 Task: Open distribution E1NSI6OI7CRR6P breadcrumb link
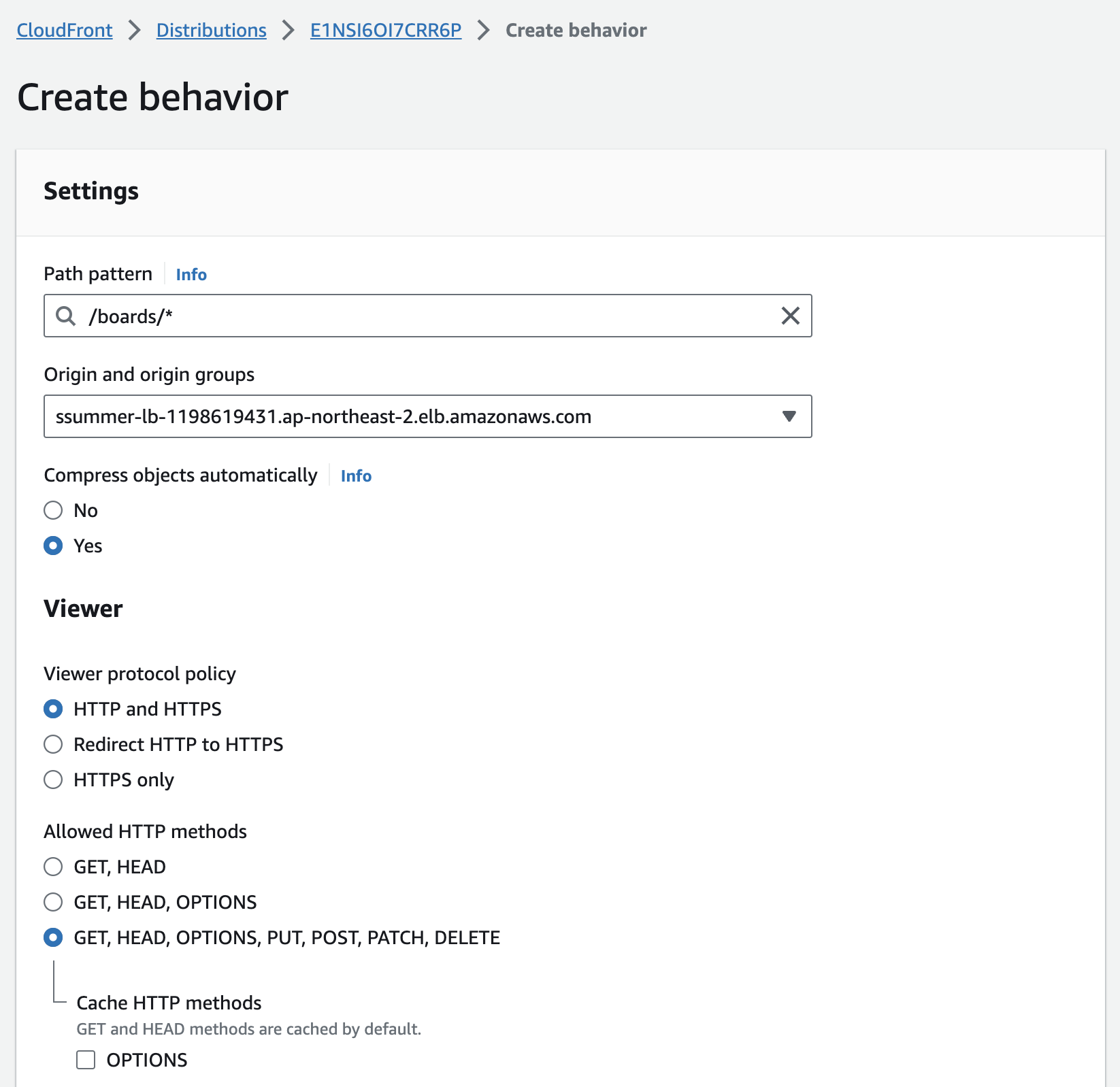click(x=386, y=30)
